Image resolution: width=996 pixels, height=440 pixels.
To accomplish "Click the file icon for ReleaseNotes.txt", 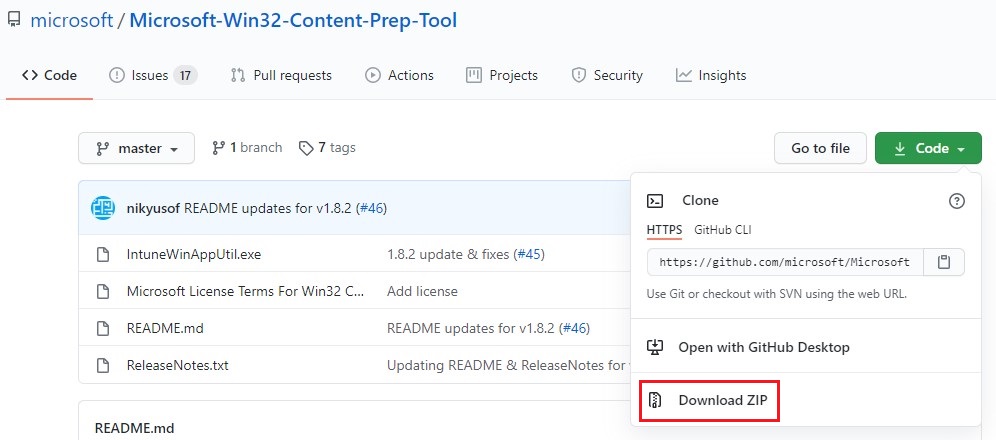I will (x=102, y=365).
